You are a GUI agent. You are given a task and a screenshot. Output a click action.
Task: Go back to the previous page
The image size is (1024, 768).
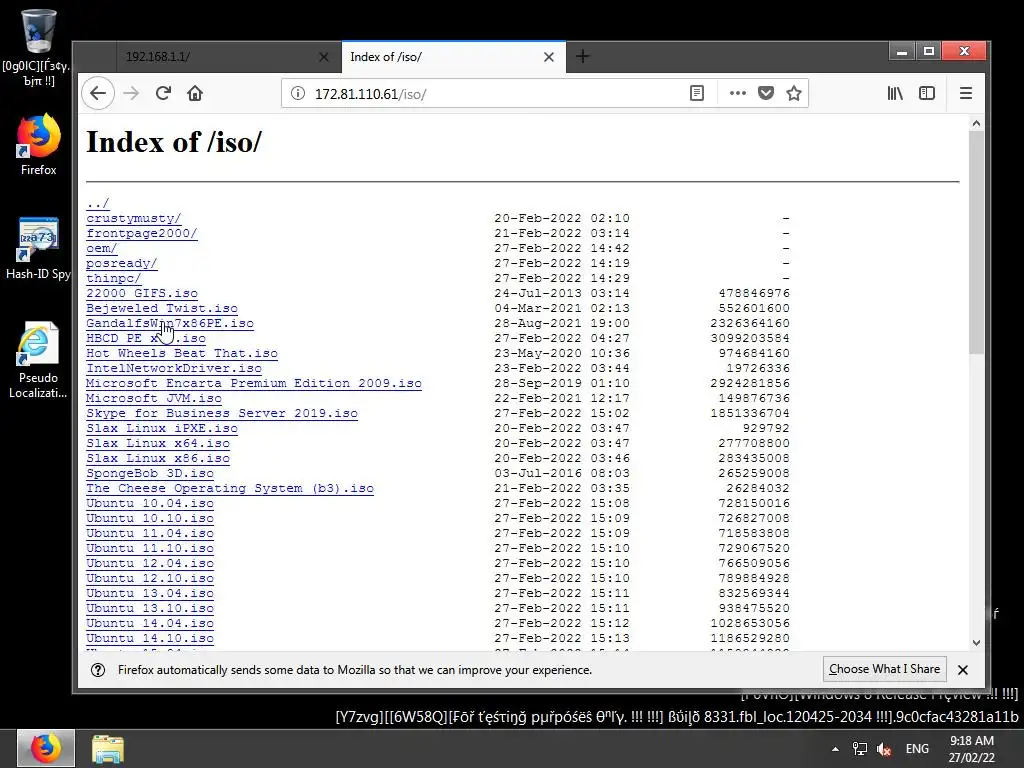tap(98, 93)
